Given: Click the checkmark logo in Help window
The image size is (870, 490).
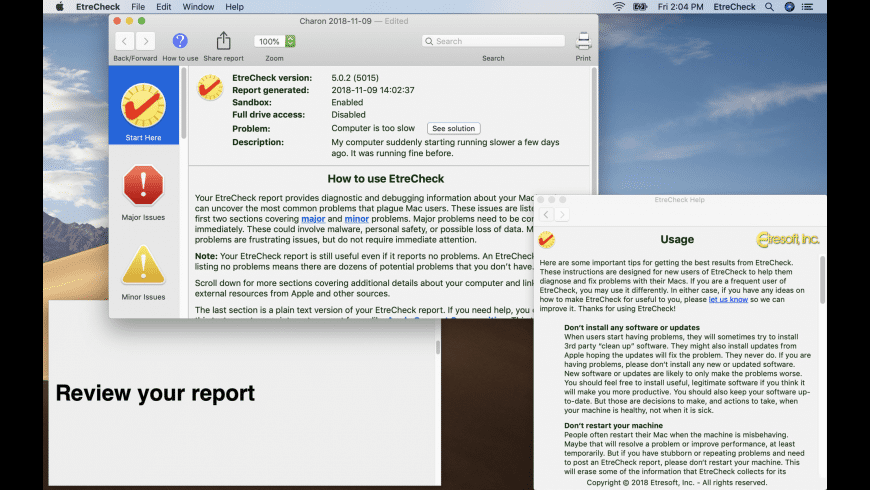Looking at the screenshot, I should (547, 239).
